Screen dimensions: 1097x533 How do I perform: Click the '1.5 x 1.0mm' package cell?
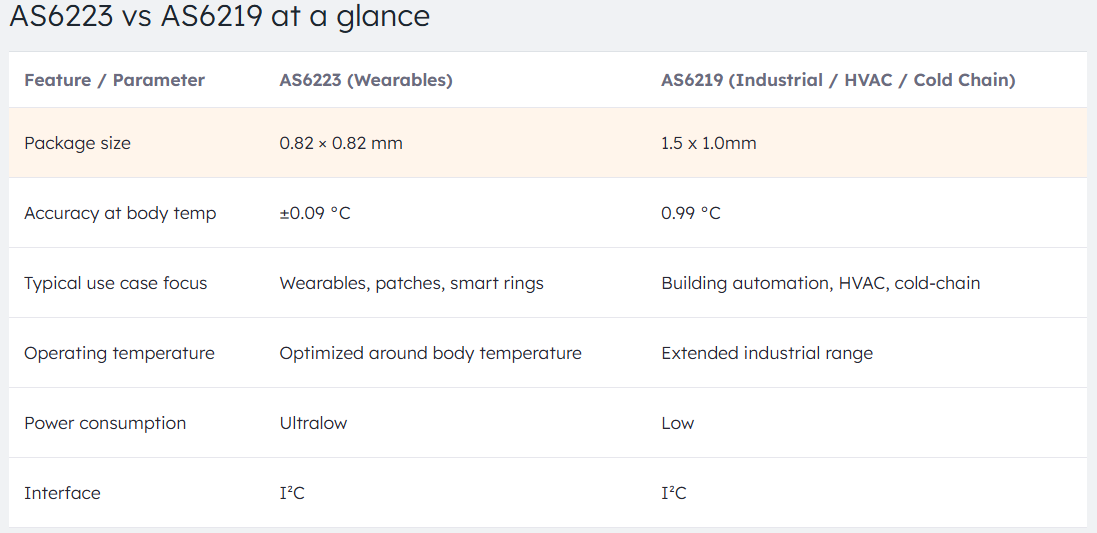709,143
